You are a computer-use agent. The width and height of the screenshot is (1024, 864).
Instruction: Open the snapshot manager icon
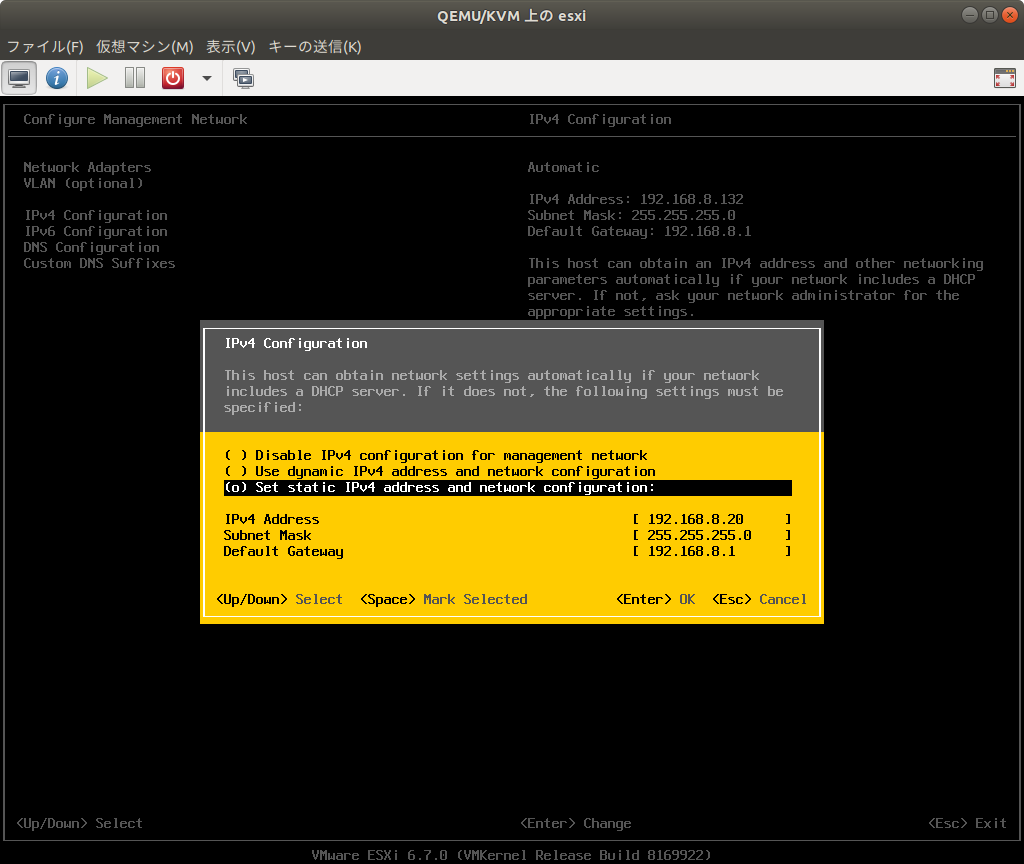(244, 78)
